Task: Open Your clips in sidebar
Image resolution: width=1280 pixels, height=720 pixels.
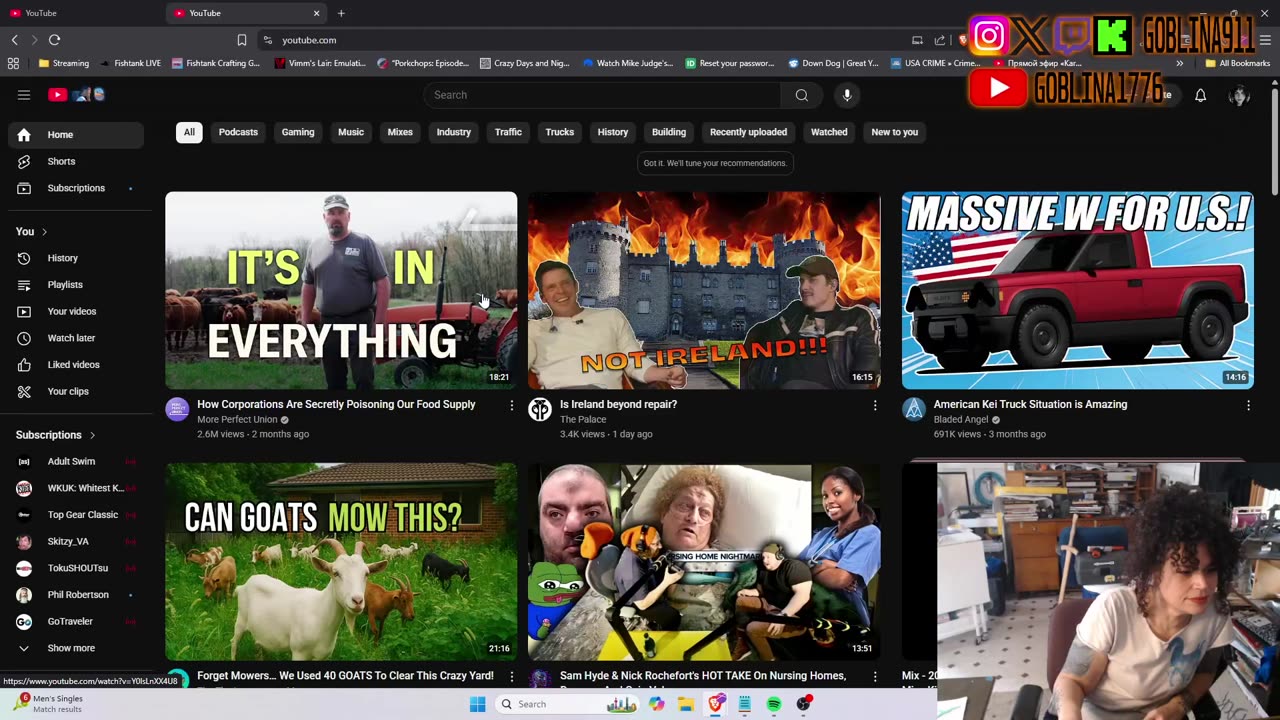Action: pyautogui.click(x=76, y=391)
